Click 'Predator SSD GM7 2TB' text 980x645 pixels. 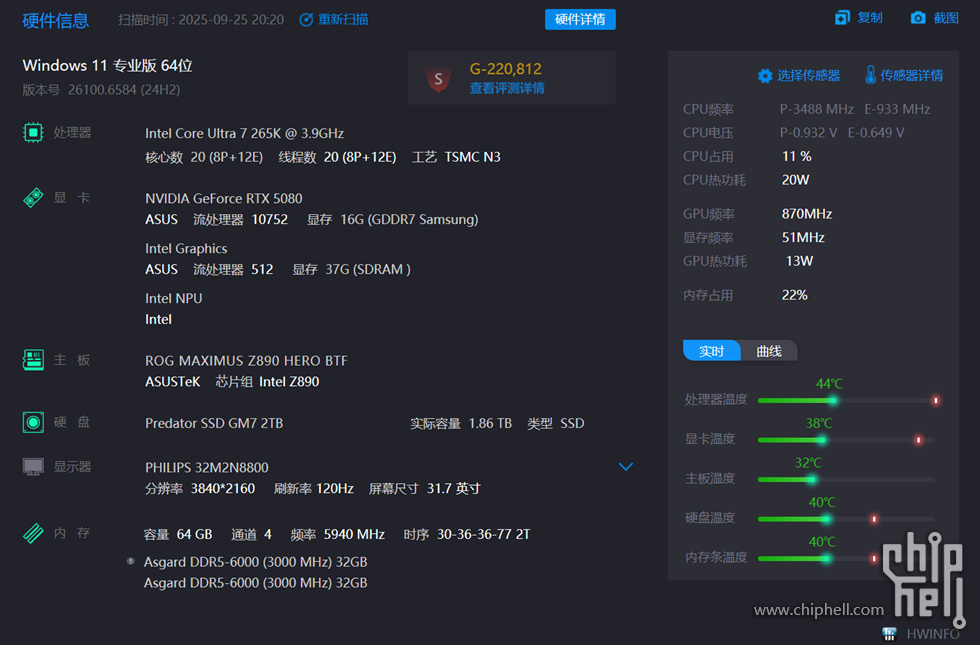tap(214, 423)
